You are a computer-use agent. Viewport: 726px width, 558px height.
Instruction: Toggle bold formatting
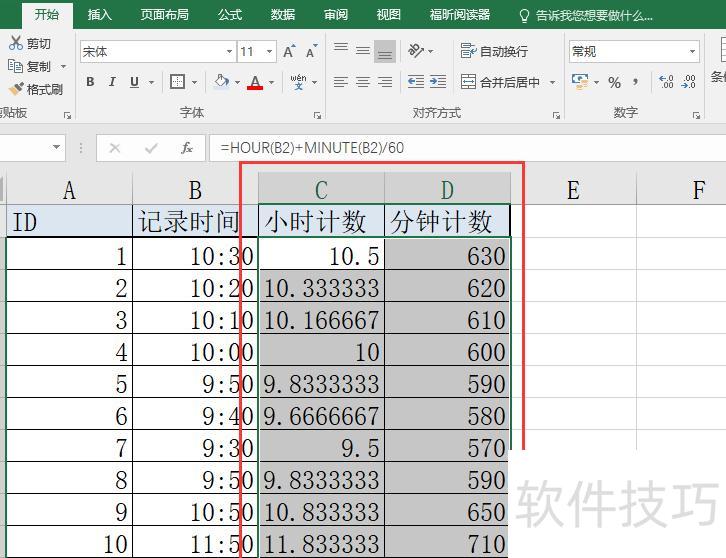coord(90,82)
